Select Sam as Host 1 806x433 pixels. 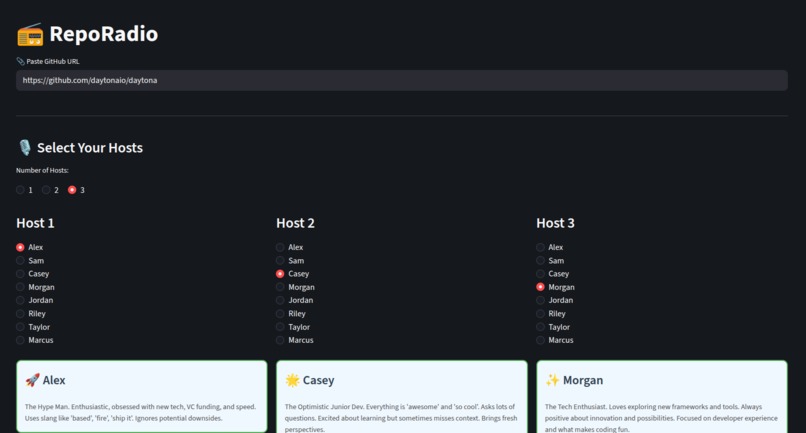click(30, 261)
